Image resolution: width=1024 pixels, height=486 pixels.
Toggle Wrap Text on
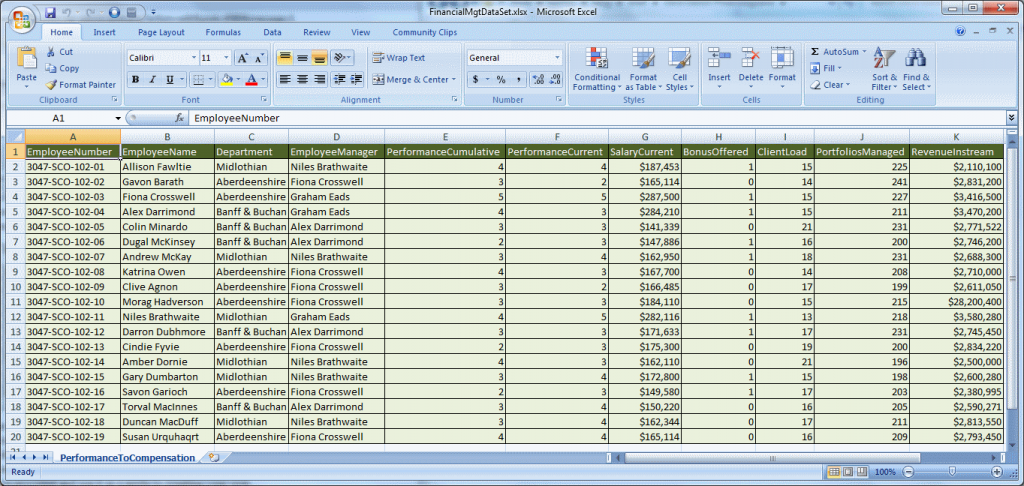pyautogui.click(x=398, y=58)
